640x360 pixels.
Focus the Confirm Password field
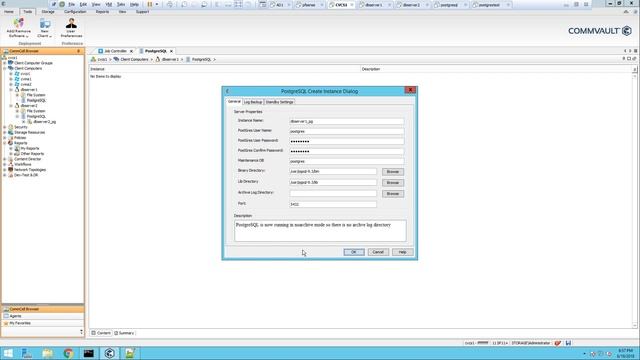click(347, 151)
